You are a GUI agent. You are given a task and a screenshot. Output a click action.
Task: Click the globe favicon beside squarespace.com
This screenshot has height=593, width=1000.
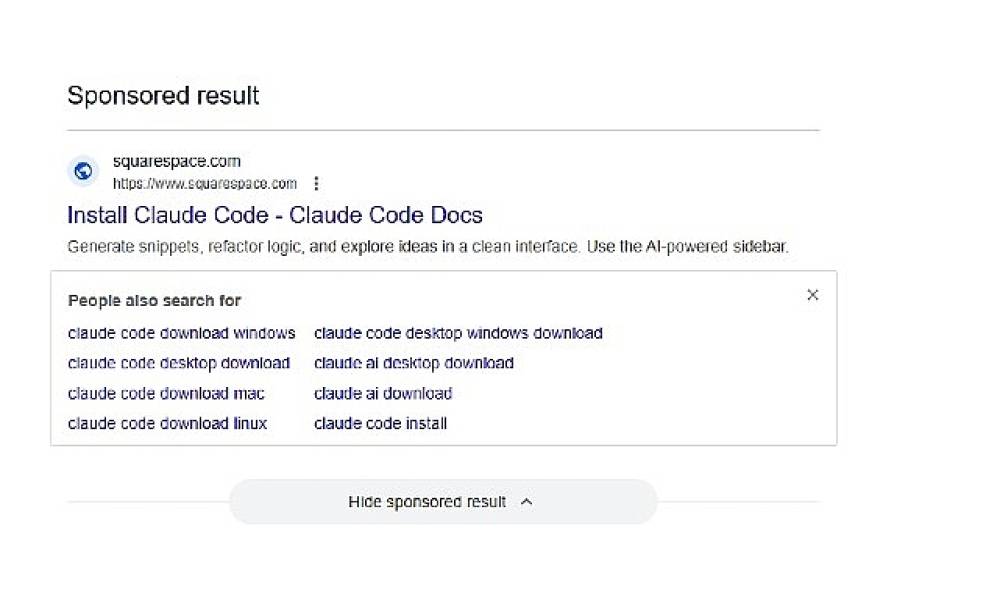click(x=84, y=171)
